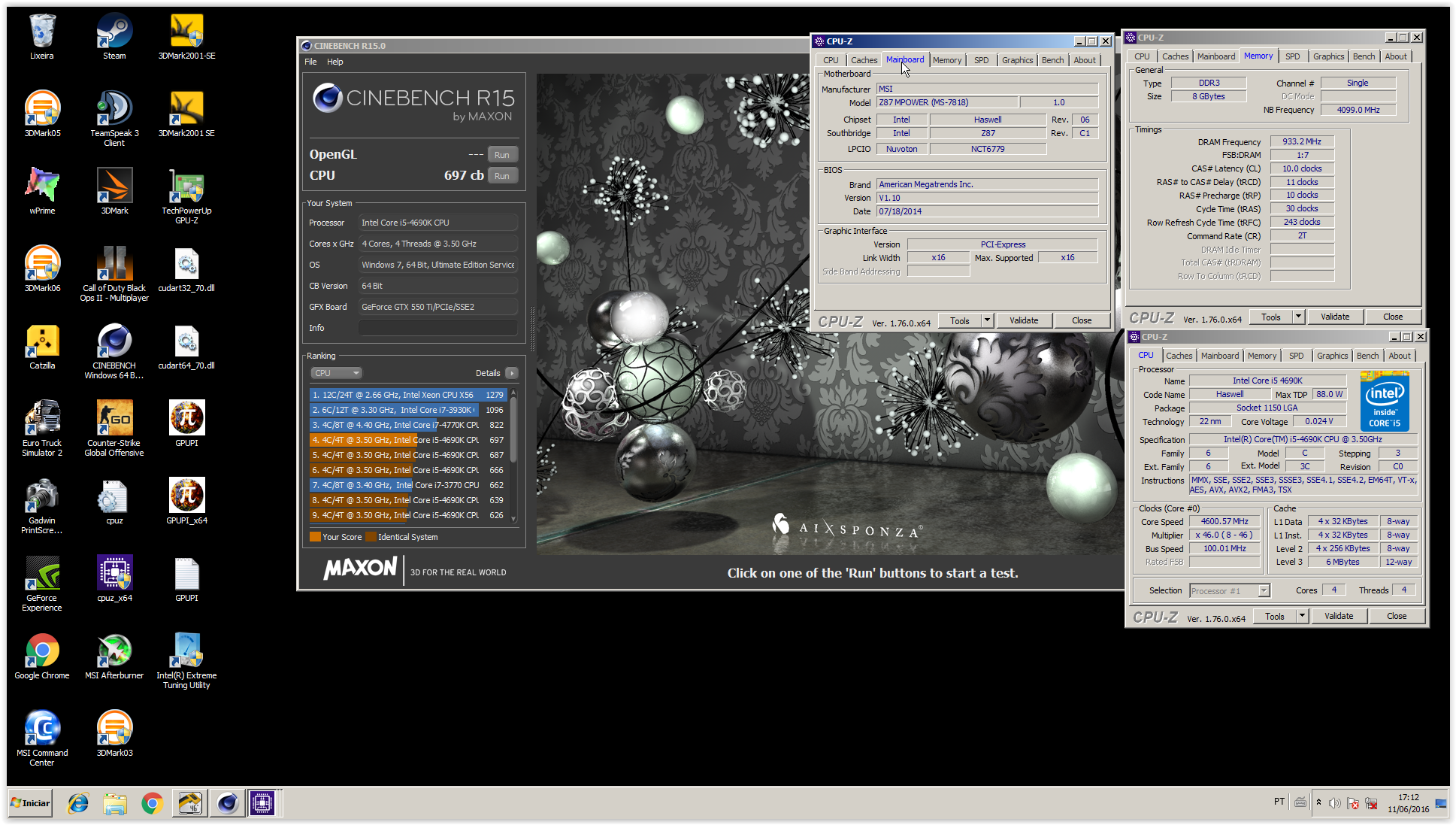
Task: Open Cinebench Help menu
Action: click(x=335, y=62)
